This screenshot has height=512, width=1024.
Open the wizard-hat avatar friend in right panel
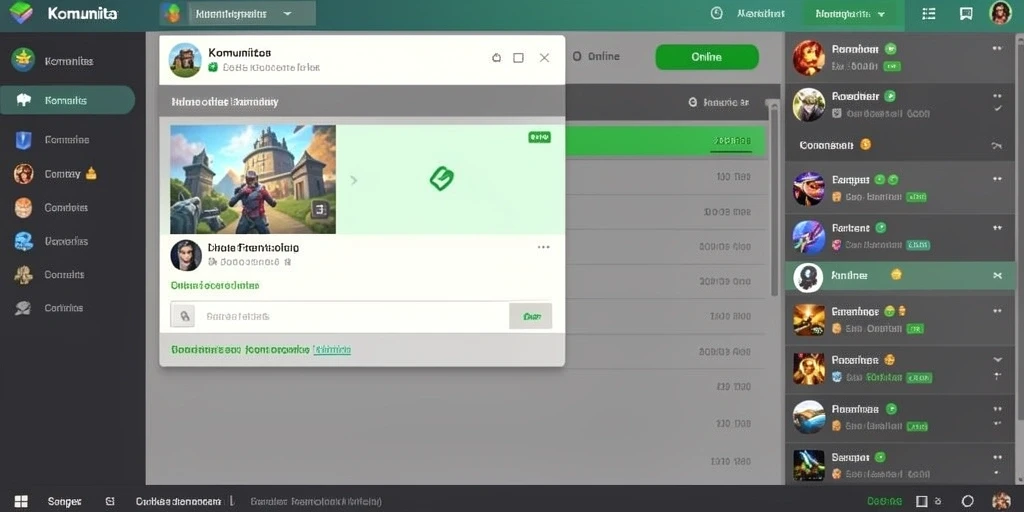808,189
